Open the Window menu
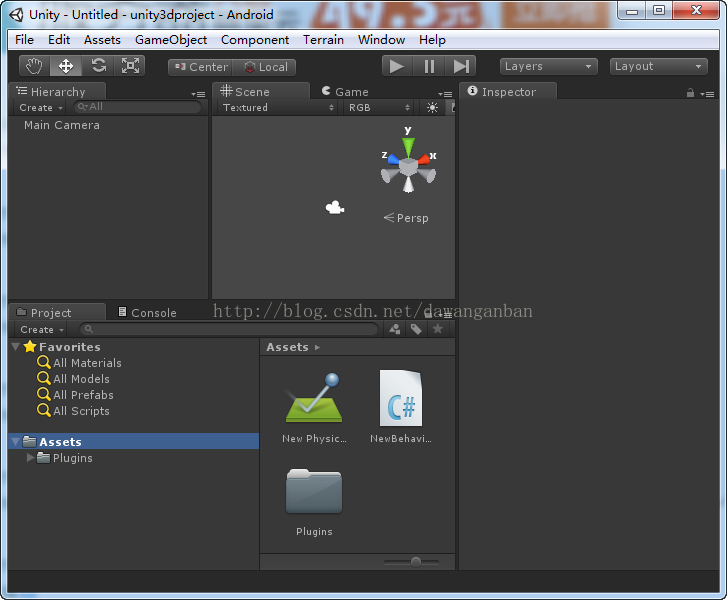The image size is (727, 600). 382,40
